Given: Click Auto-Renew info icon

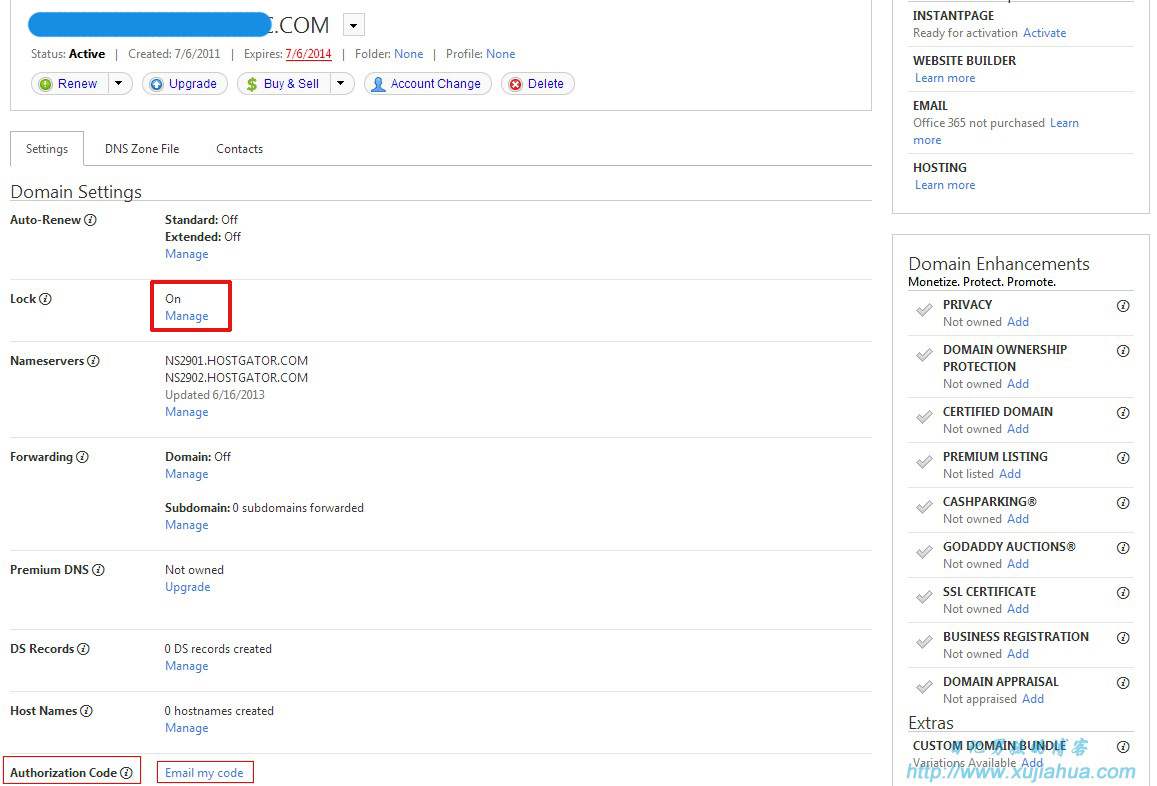Looking at the screenshot, I should tap(90, 220).
